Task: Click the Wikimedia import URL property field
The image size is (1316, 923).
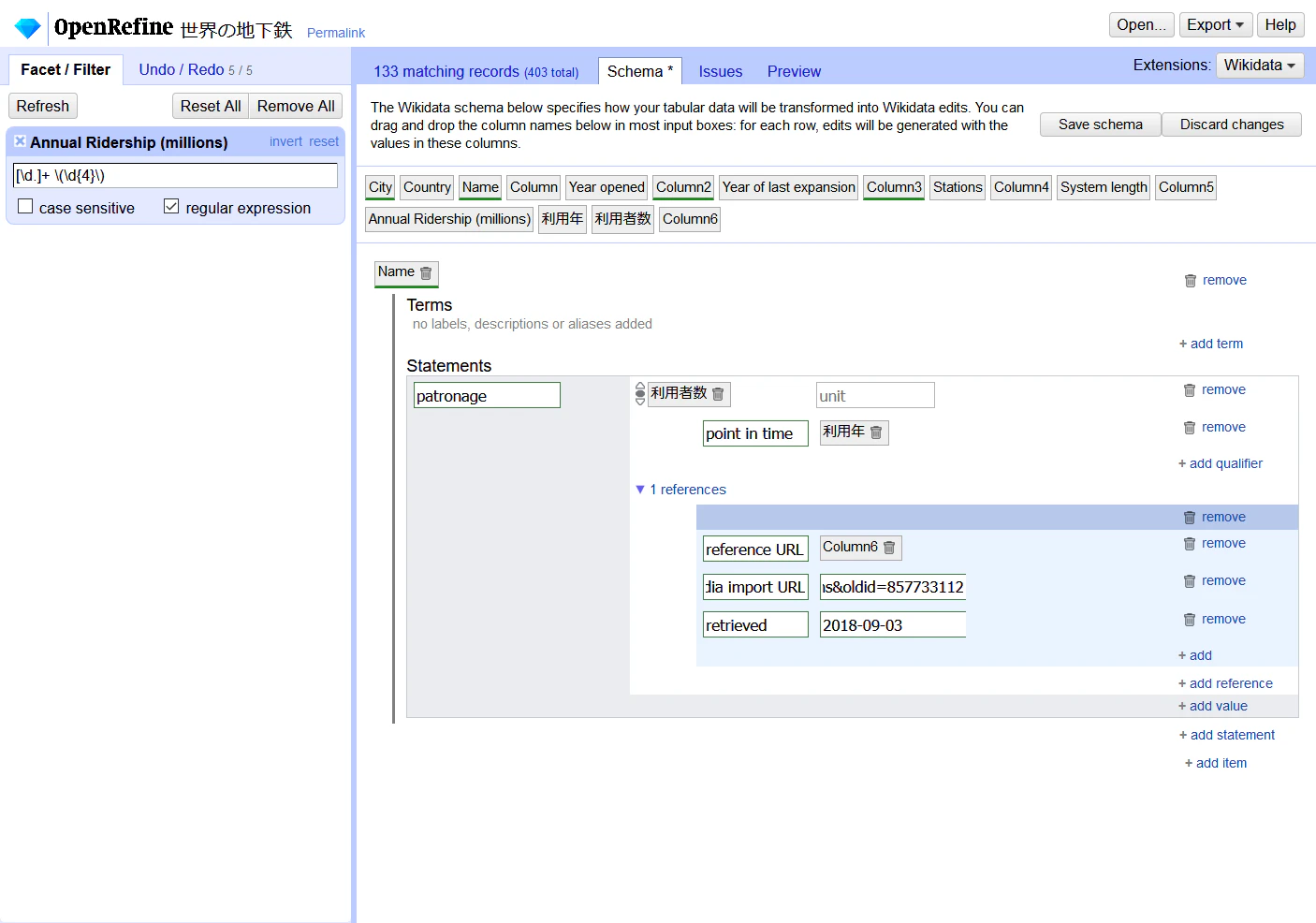Action: 755,587
